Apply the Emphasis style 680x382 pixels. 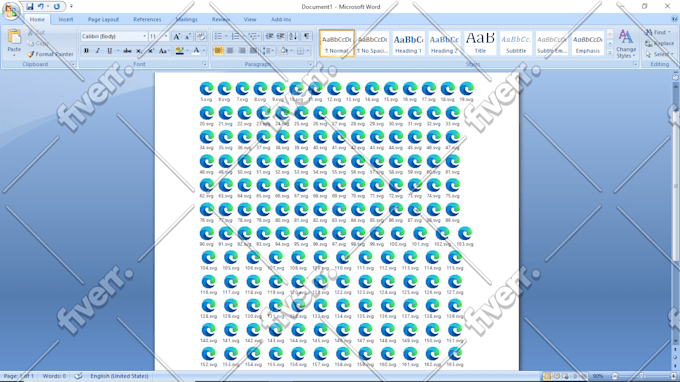(588, 43)
